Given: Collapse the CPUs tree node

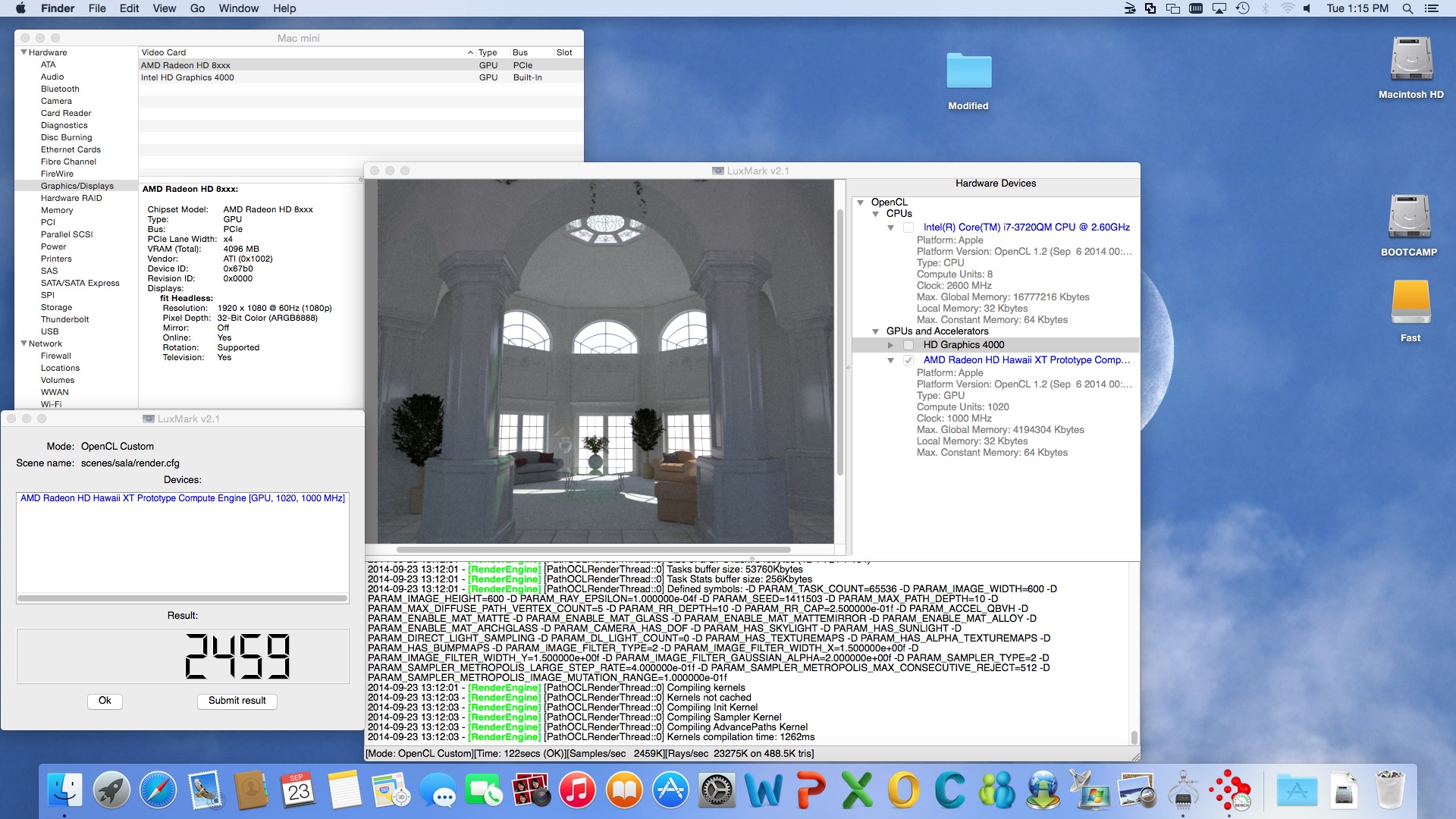Looking at the screenshot, I should click(876, 214).
